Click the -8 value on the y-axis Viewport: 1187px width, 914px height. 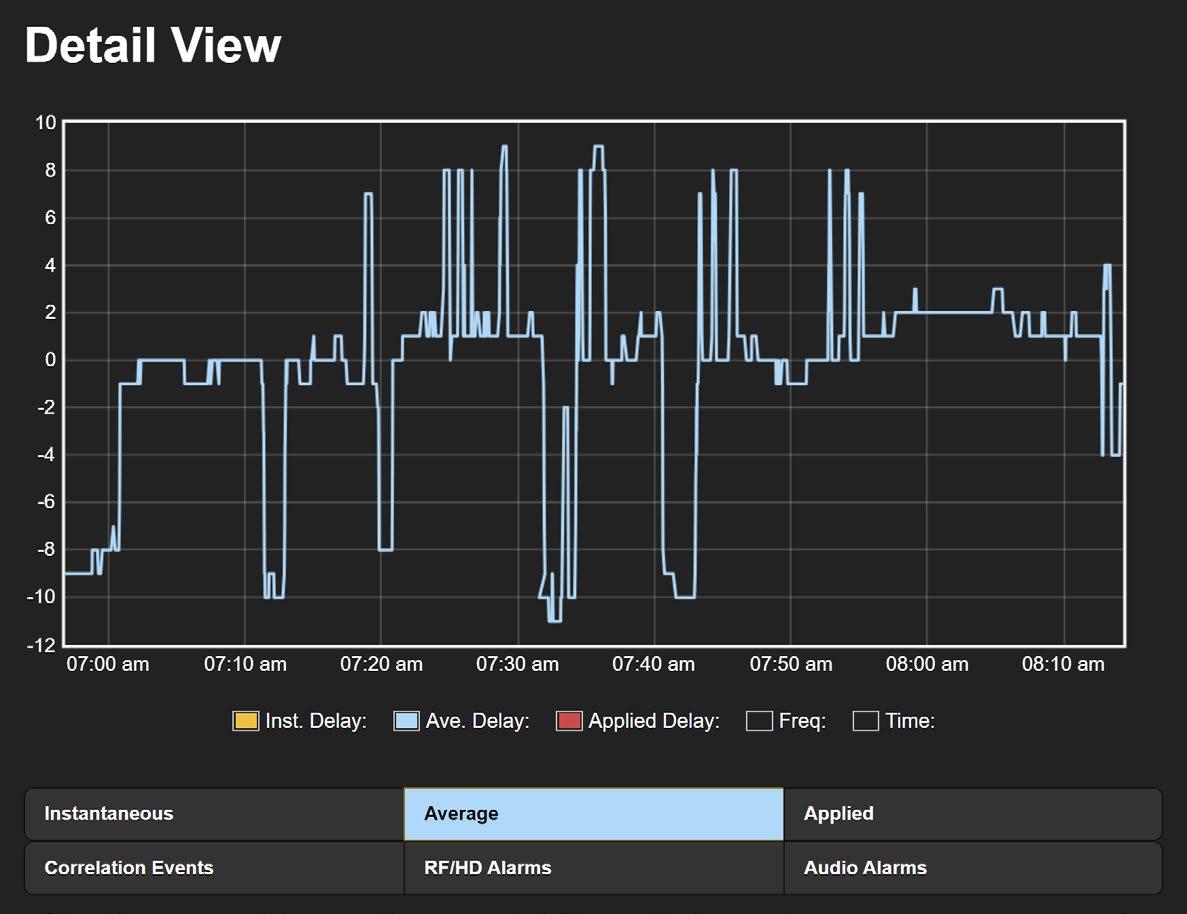pyautogui.click(x=46, y=550)
